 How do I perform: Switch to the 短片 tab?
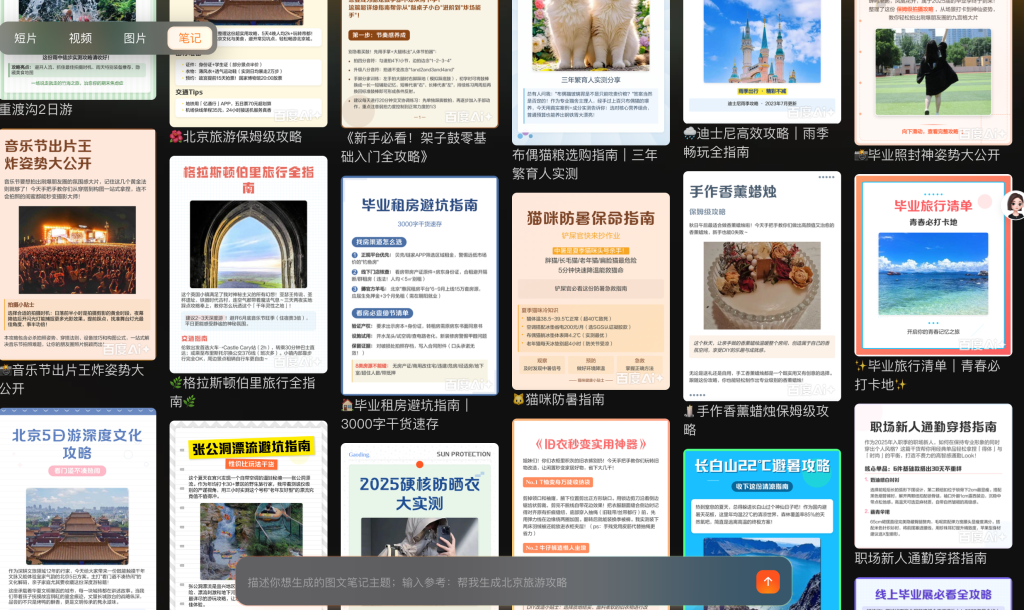[x=26, y=38]
